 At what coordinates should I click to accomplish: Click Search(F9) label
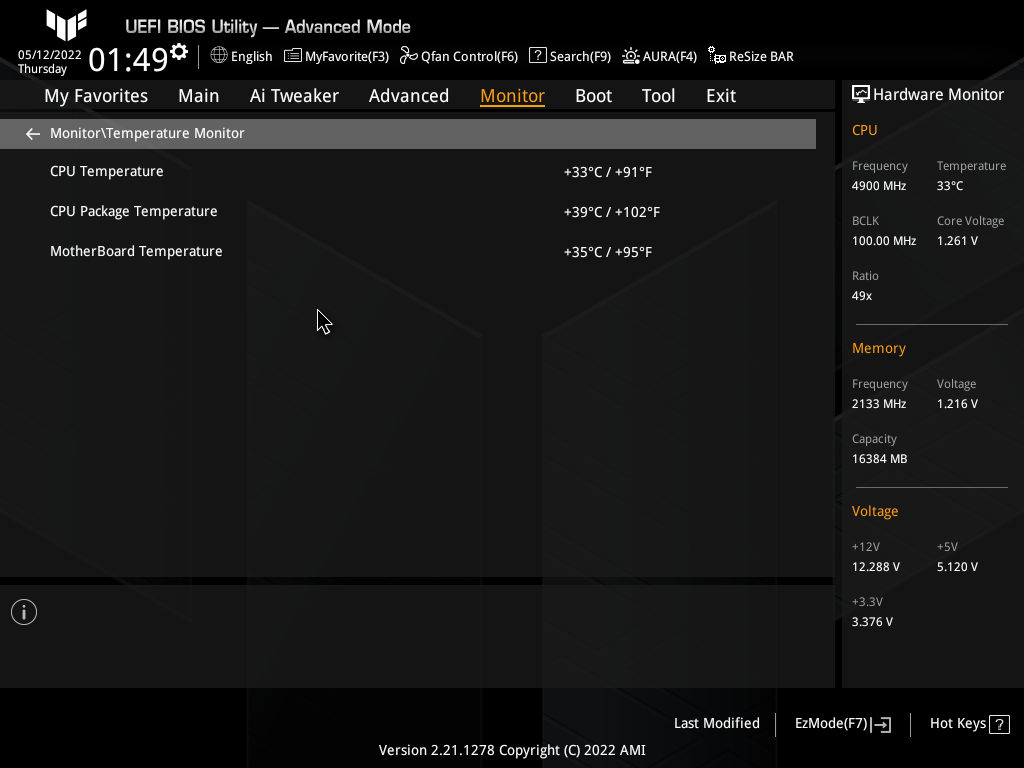tap(581, 57)
